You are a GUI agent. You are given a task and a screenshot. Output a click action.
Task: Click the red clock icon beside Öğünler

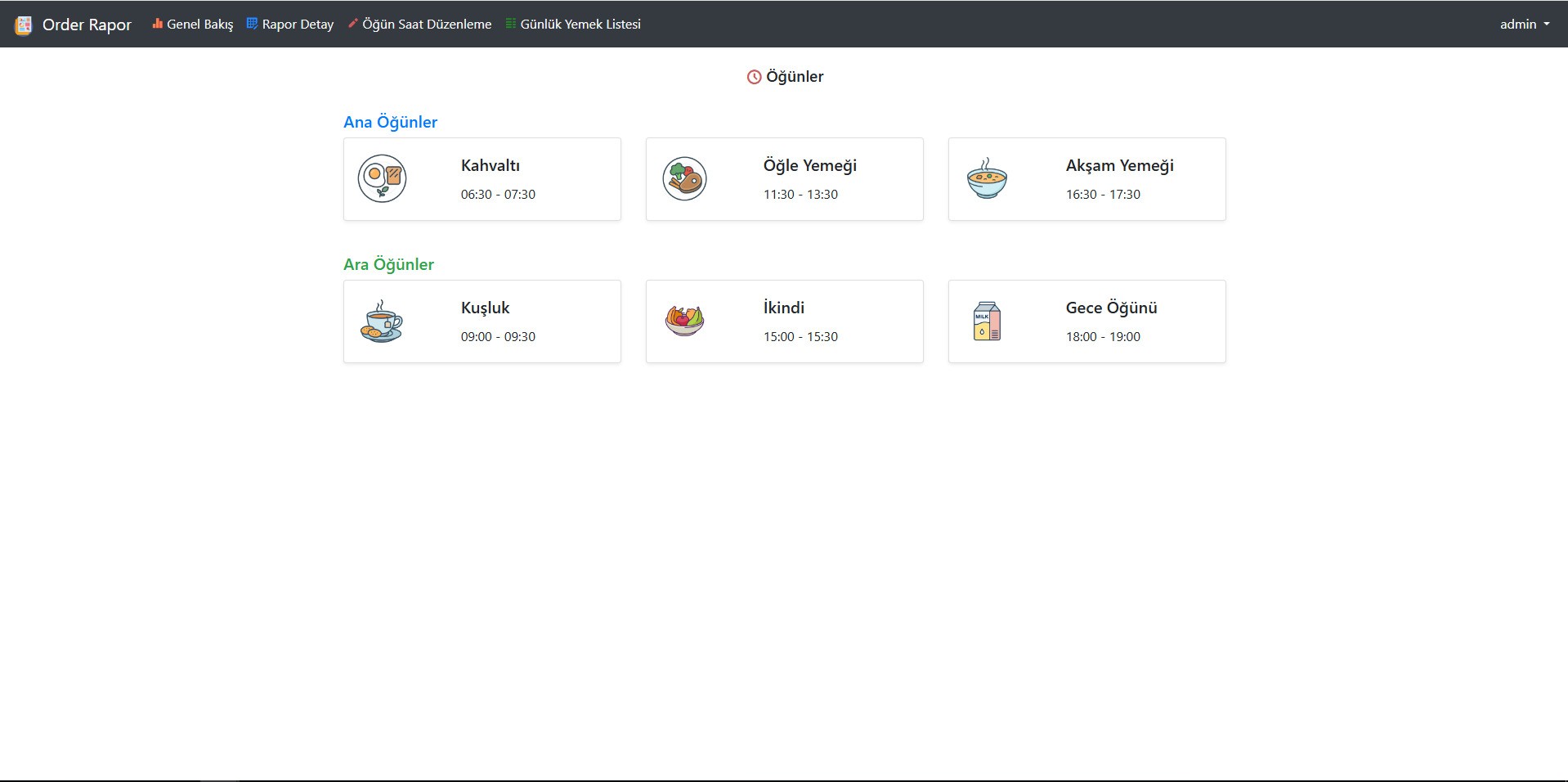point(754,77)
